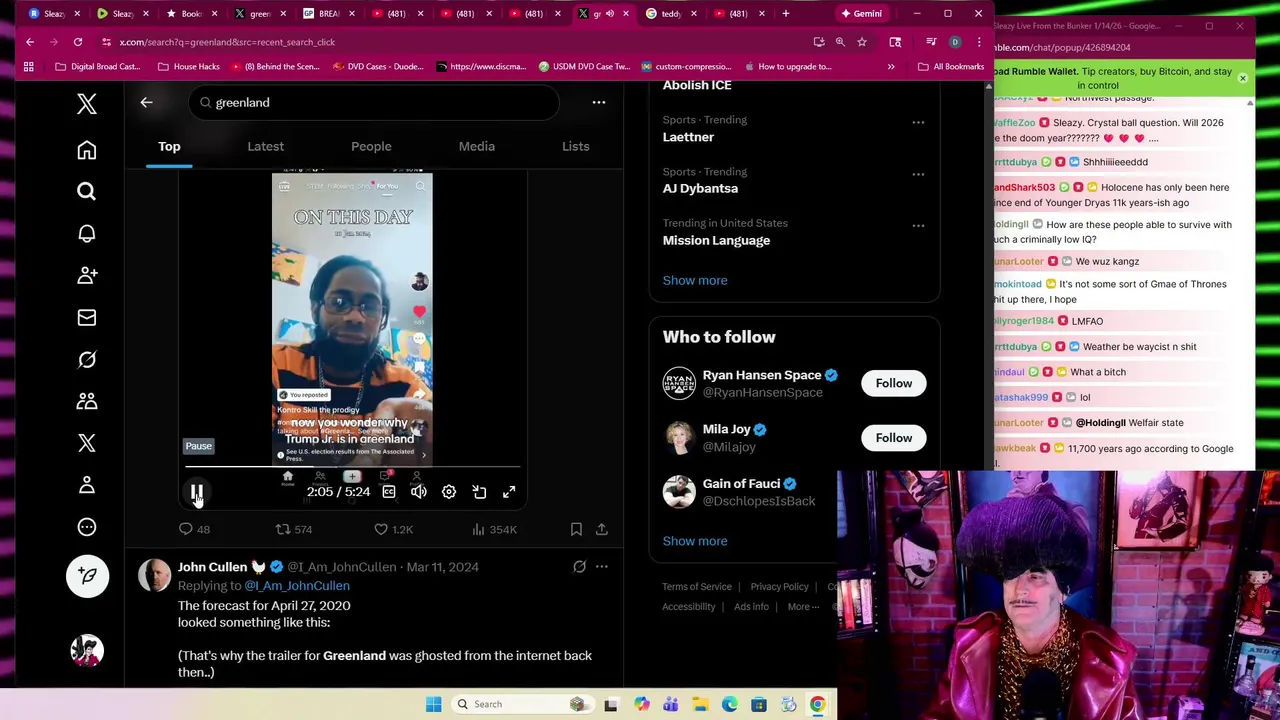The height and width of the screenshot is (720, 1280).
Task: Open Grok icon in X sidebar
Action: coord(87,359)
